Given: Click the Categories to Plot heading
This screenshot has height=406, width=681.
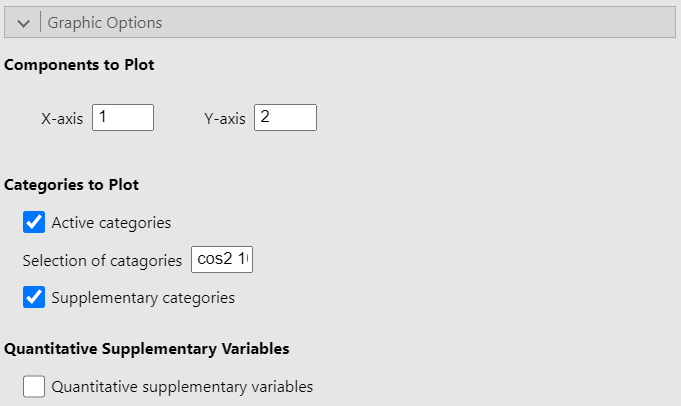Looking at the screenshot, I should click(x=71, y=185).
